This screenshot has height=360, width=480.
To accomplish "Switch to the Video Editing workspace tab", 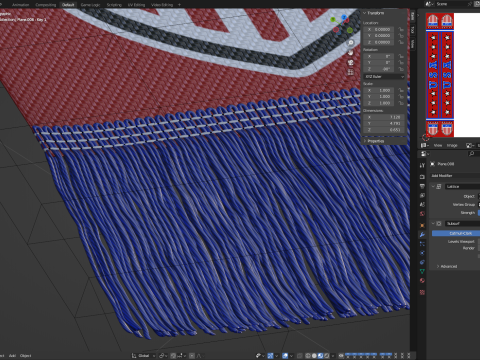I will click(162, 5).
